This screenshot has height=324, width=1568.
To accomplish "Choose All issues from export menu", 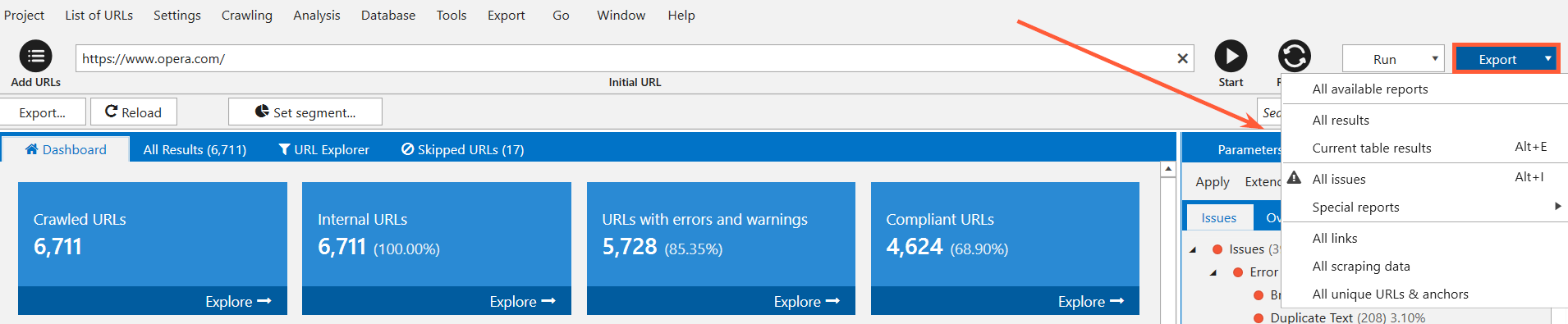I will coord(1338,179).
